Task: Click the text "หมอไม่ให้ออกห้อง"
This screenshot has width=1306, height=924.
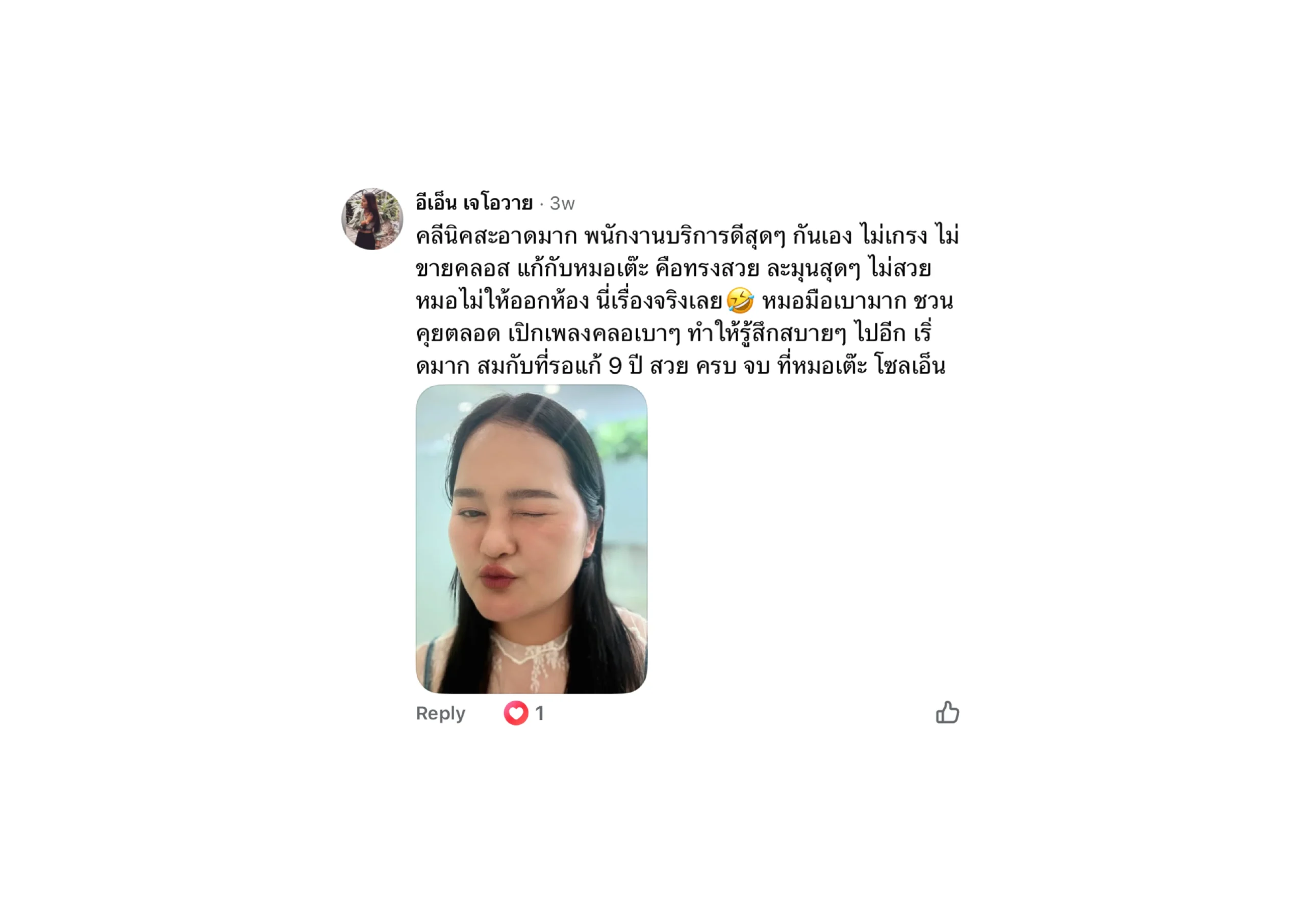Action: pyautogui.click(x=503, y=301)
